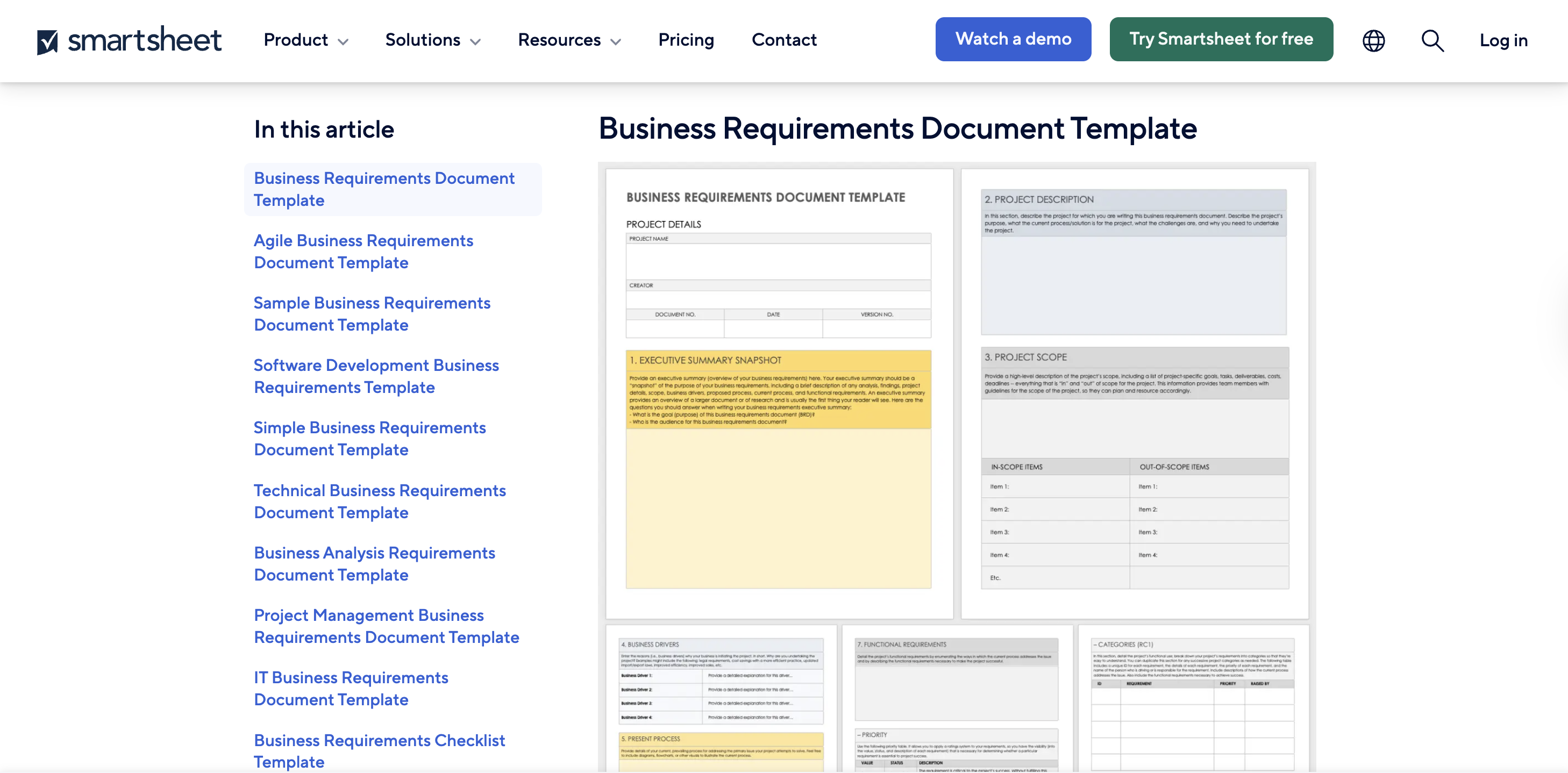The image size is (1568, 773).
Task: Open the search magnifier icon
Action: [x=1432, y=41]
